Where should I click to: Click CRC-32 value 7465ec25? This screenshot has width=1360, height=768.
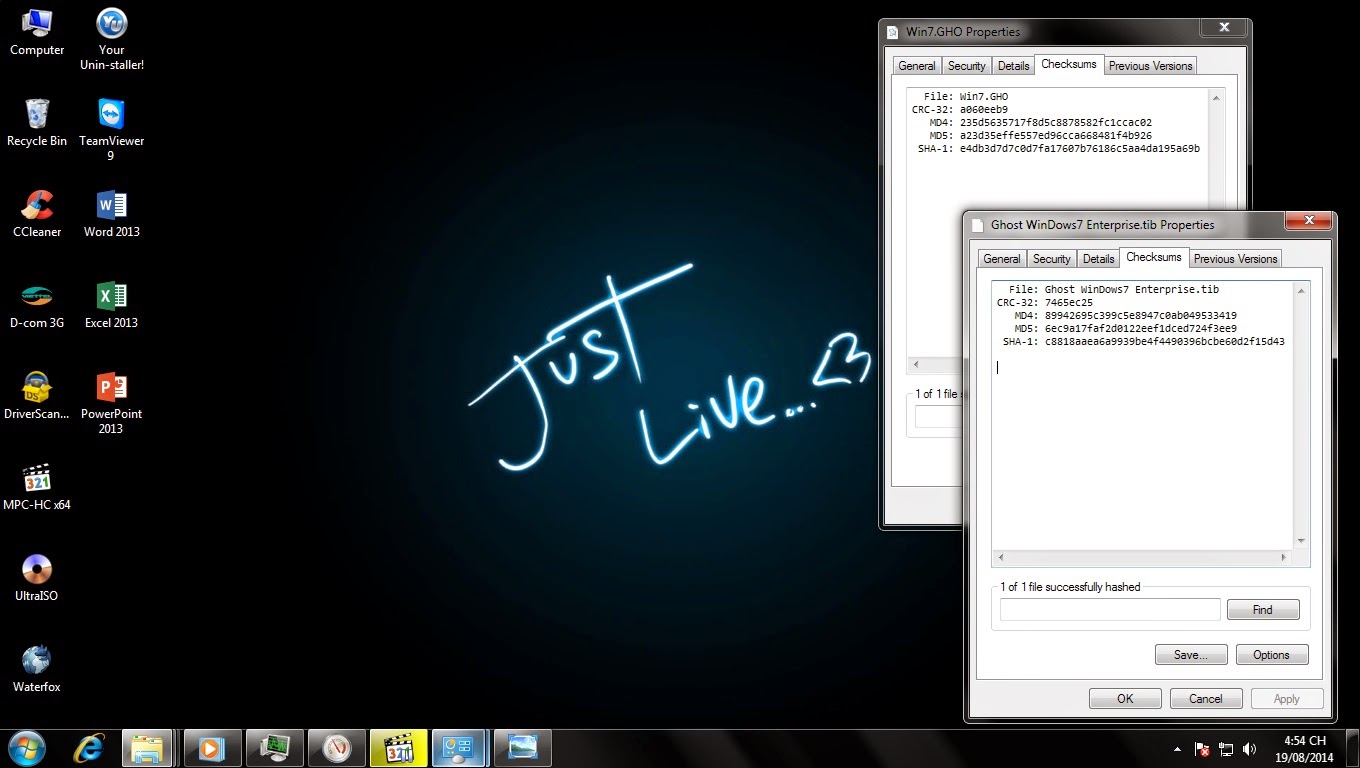click(x=1069, y=303)
